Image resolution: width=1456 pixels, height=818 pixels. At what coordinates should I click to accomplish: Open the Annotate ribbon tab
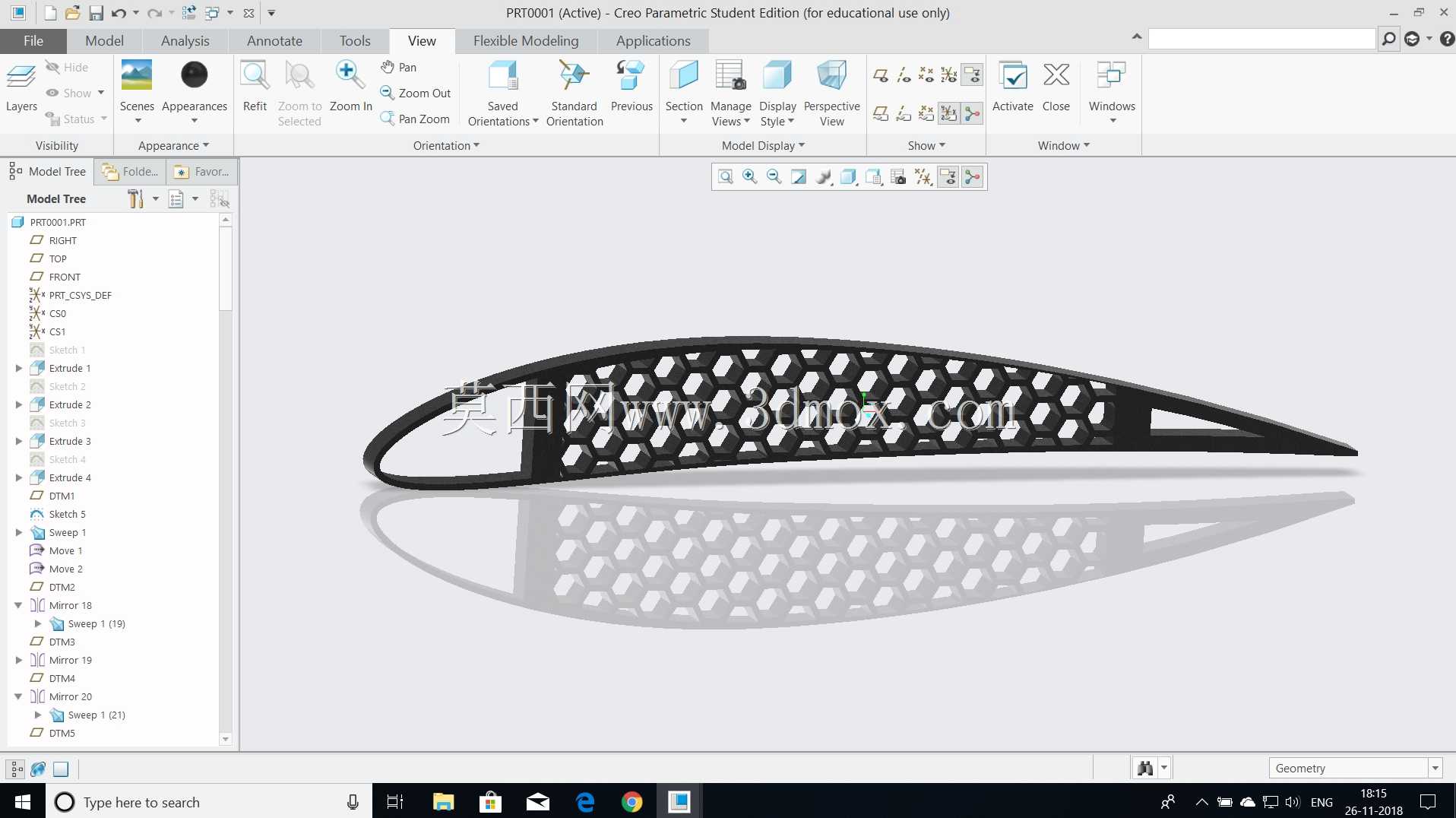click(274, 41)
